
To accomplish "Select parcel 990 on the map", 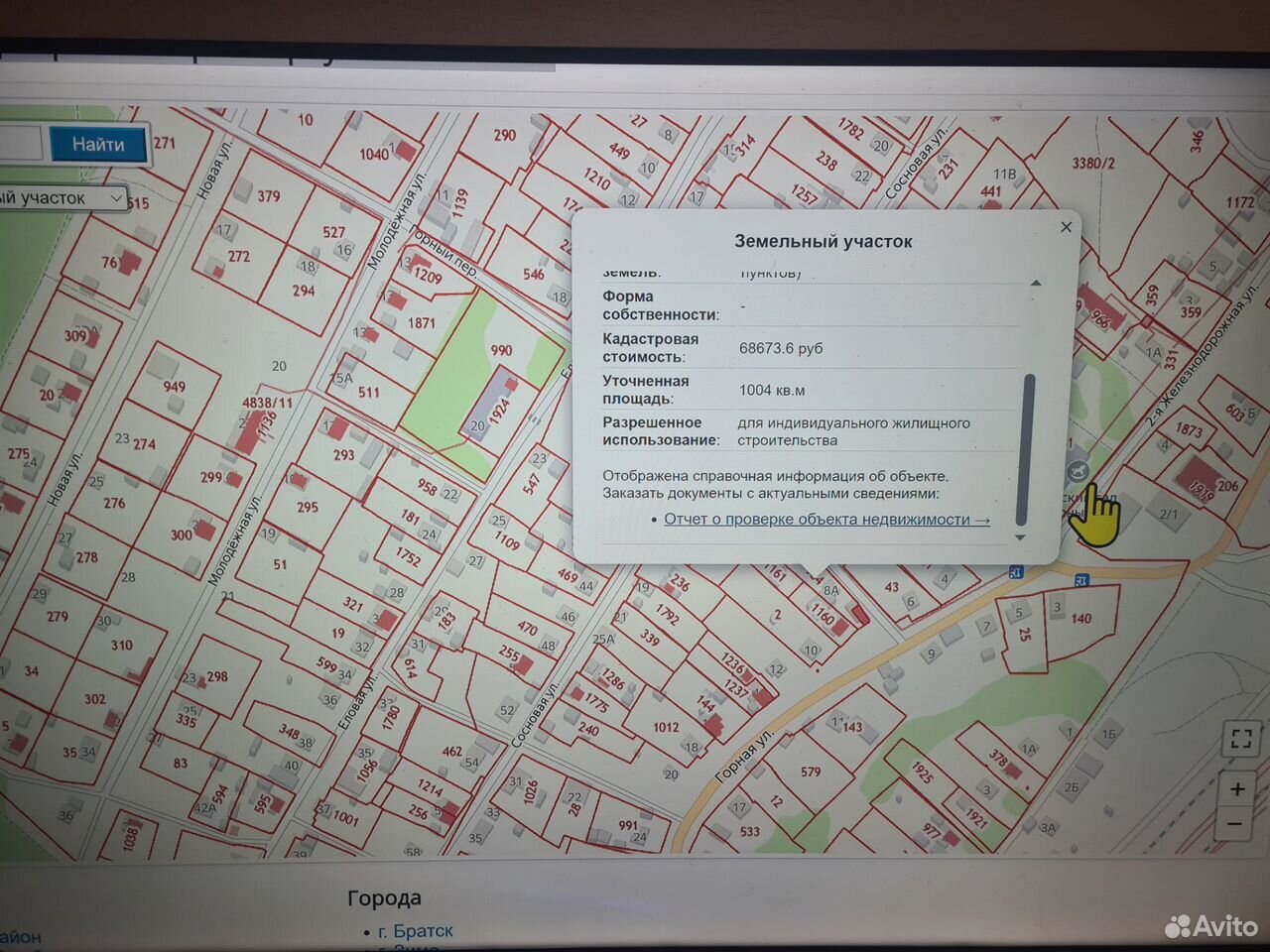I will [x=501, y=349].
